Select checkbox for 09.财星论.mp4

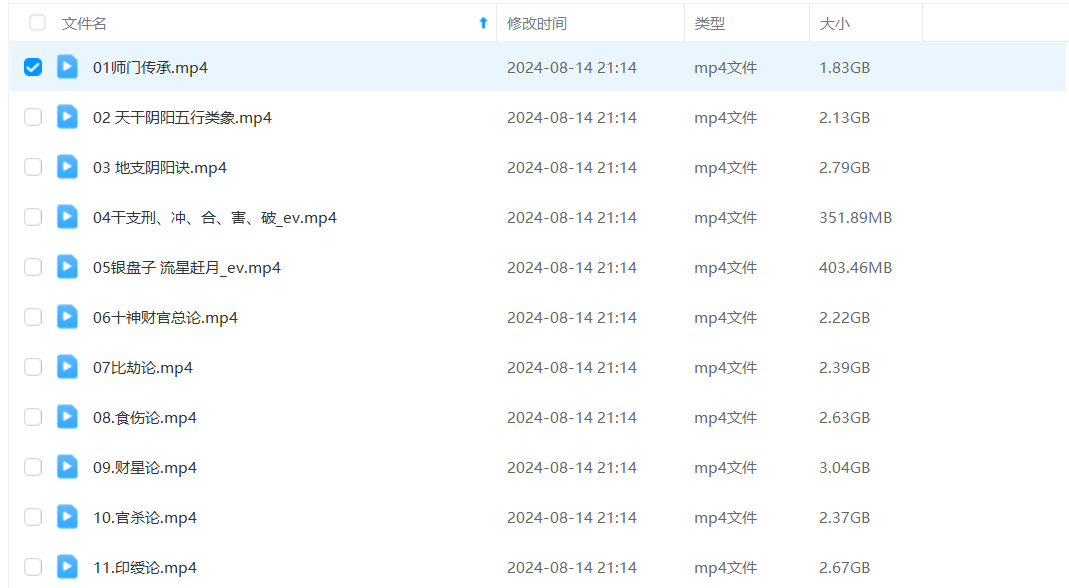point(33,467)
